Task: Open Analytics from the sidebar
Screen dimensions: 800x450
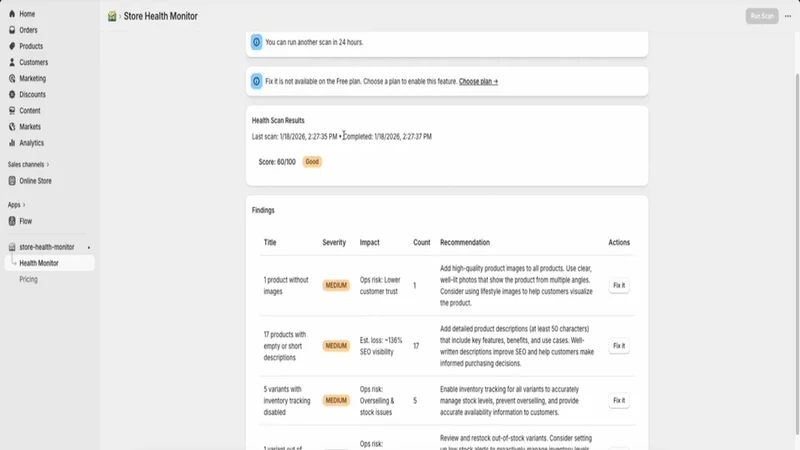Action: click(x=32, y=143)
